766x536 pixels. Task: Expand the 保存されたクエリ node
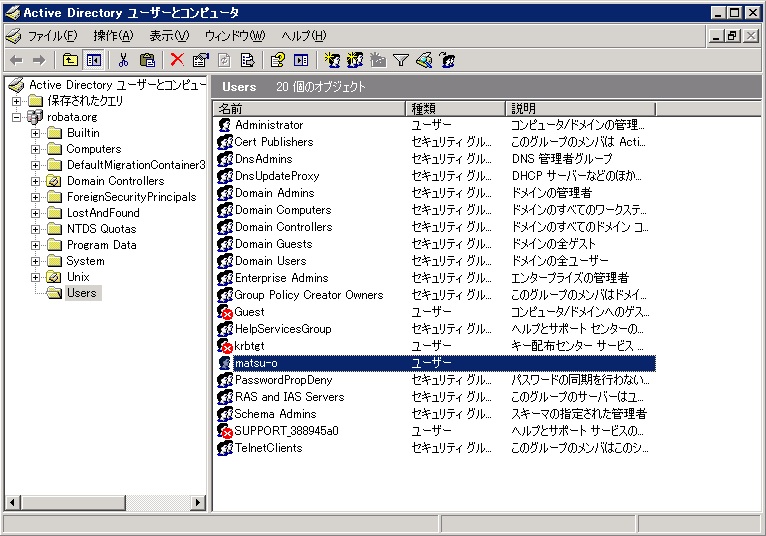[x=17, y=101]
